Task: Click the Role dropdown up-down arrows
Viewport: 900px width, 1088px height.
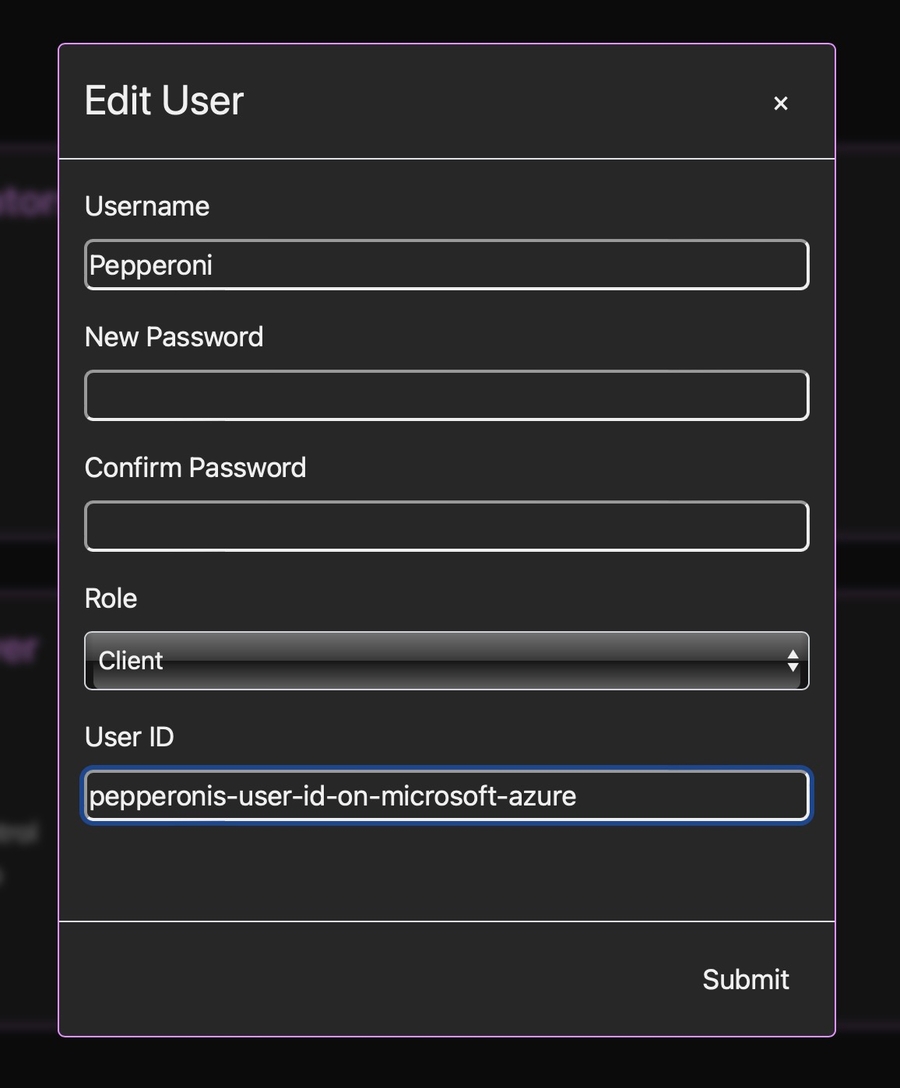Action: coord(792,660)
